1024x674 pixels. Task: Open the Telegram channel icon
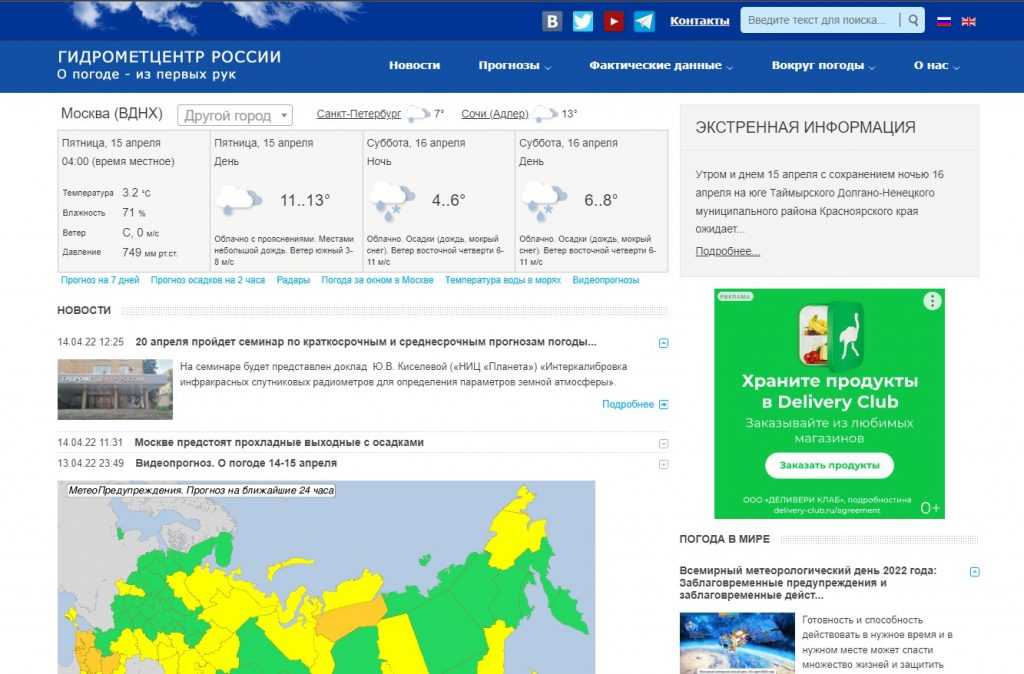645,21
